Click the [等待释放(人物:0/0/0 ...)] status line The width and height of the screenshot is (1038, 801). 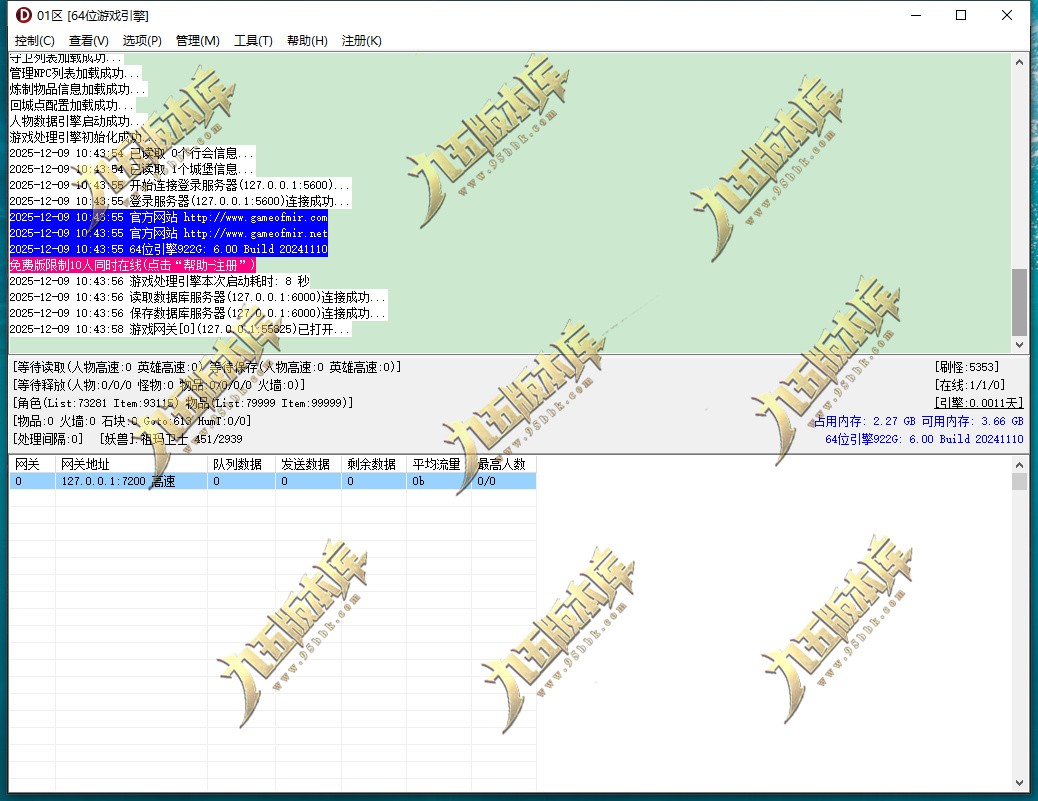click(159, 385)
